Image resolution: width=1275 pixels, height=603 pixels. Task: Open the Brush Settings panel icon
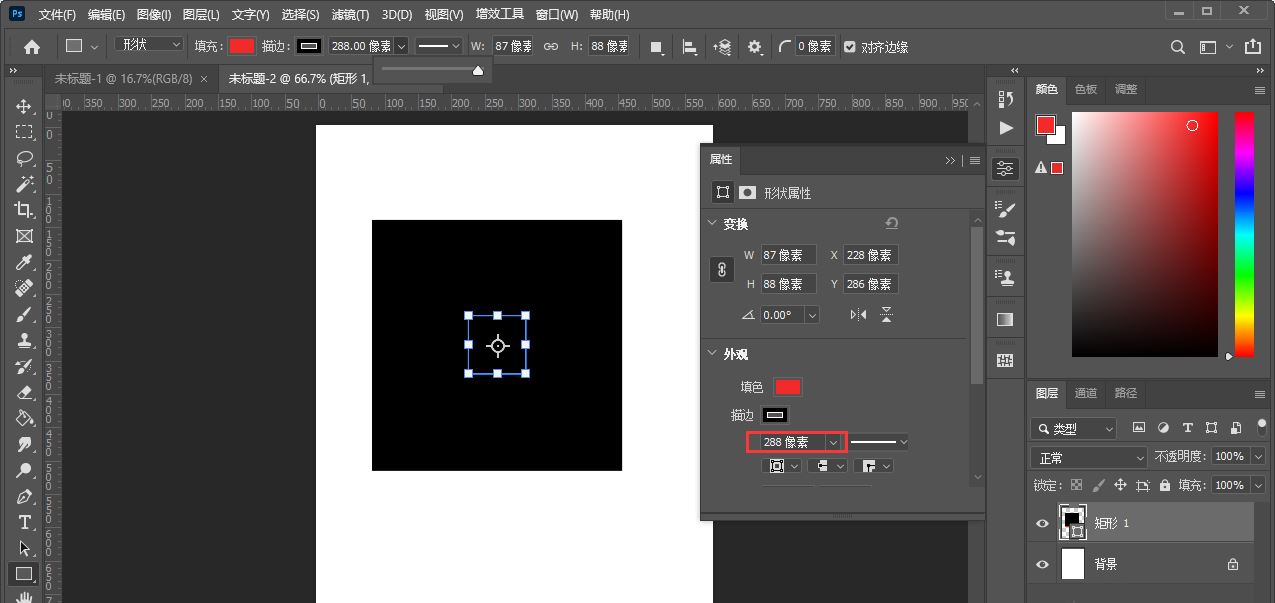coord(1006,209)
